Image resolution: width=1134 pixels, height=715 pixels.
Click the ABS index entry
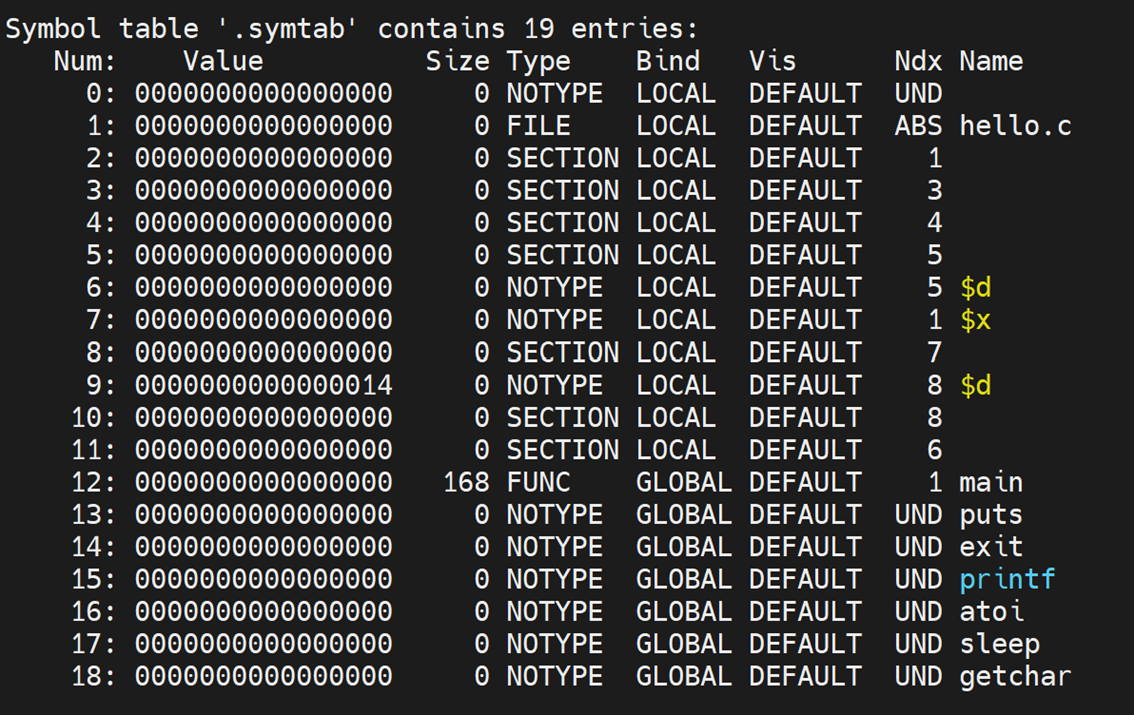coord(918,126)
